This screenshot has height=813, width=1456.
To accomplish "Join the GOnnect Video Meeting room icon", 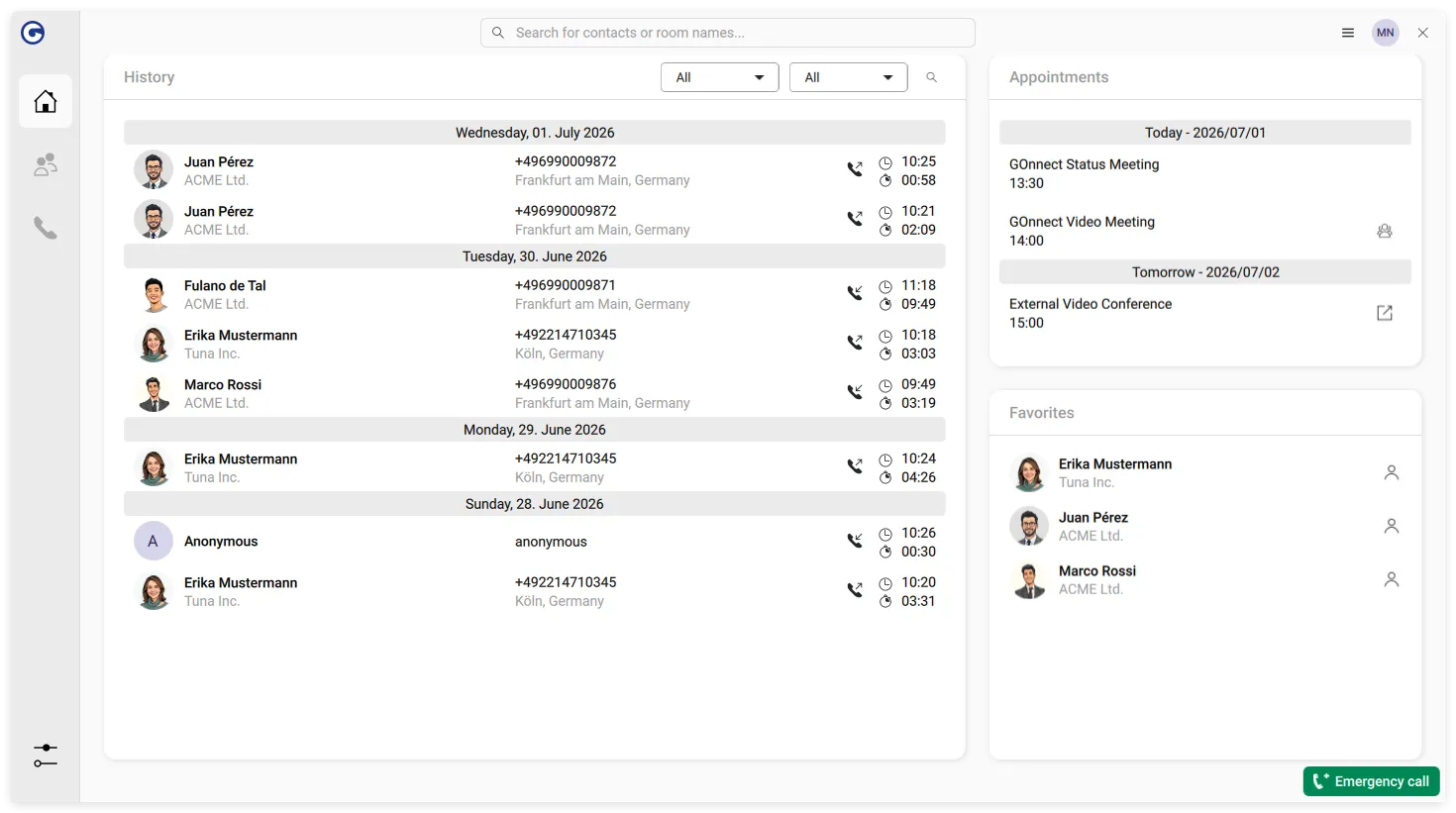I will coord(1385,231).
